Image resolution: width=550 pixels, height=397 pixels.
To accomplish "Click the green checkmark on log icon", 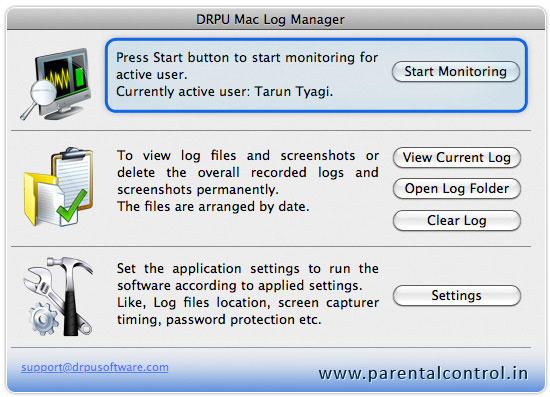I will 72,206.
